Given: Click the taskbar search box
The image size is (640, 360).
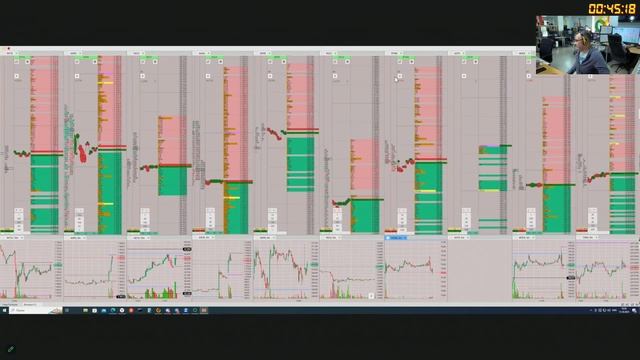Looking at the screenshot, I should (x=36, y=311).
